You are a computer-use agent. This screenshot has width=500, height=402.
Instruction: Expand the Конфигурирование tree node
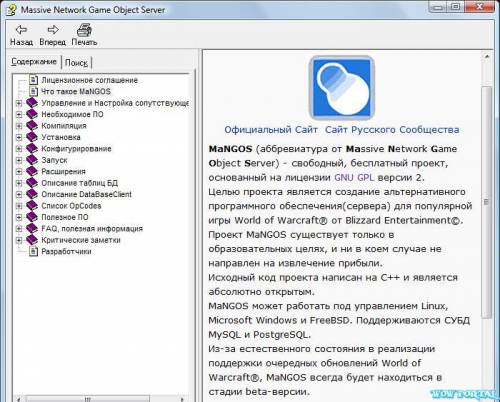click(19, 149)
